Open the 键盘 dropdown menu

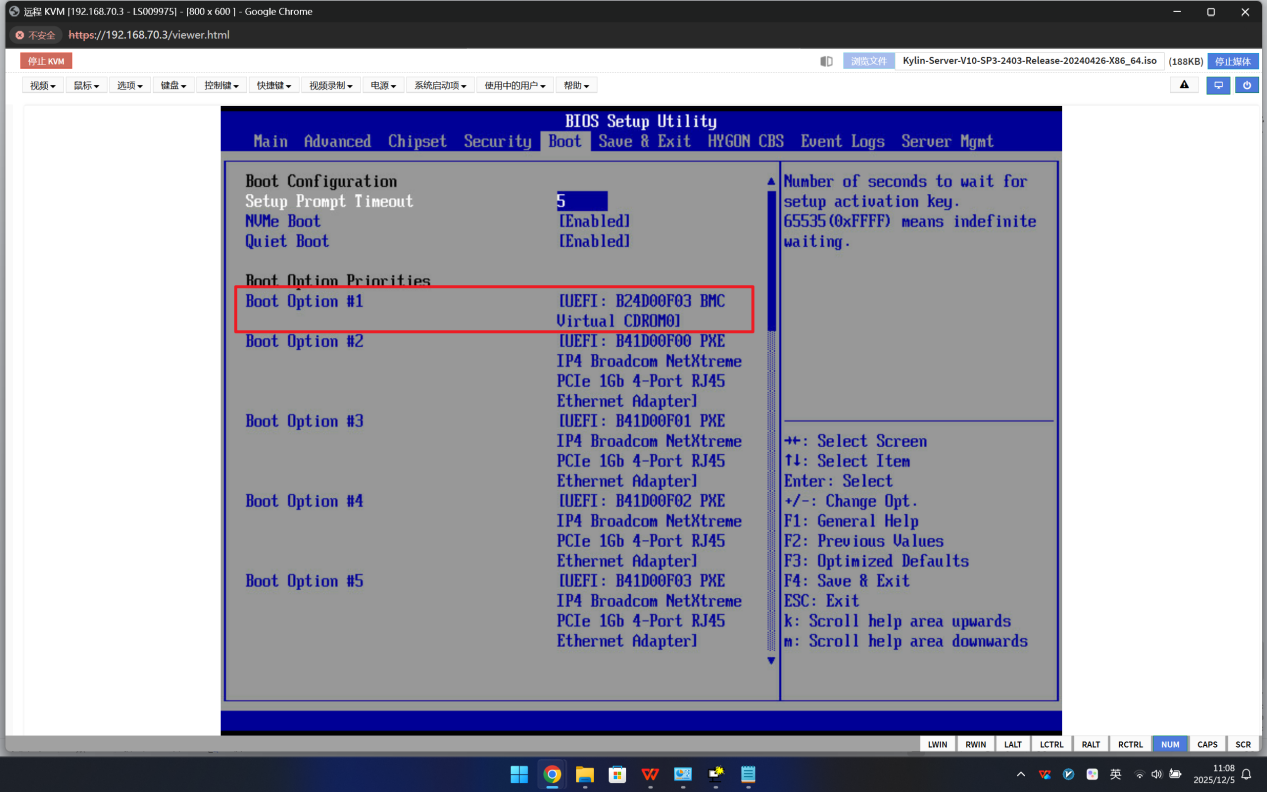tap(174, 85)
